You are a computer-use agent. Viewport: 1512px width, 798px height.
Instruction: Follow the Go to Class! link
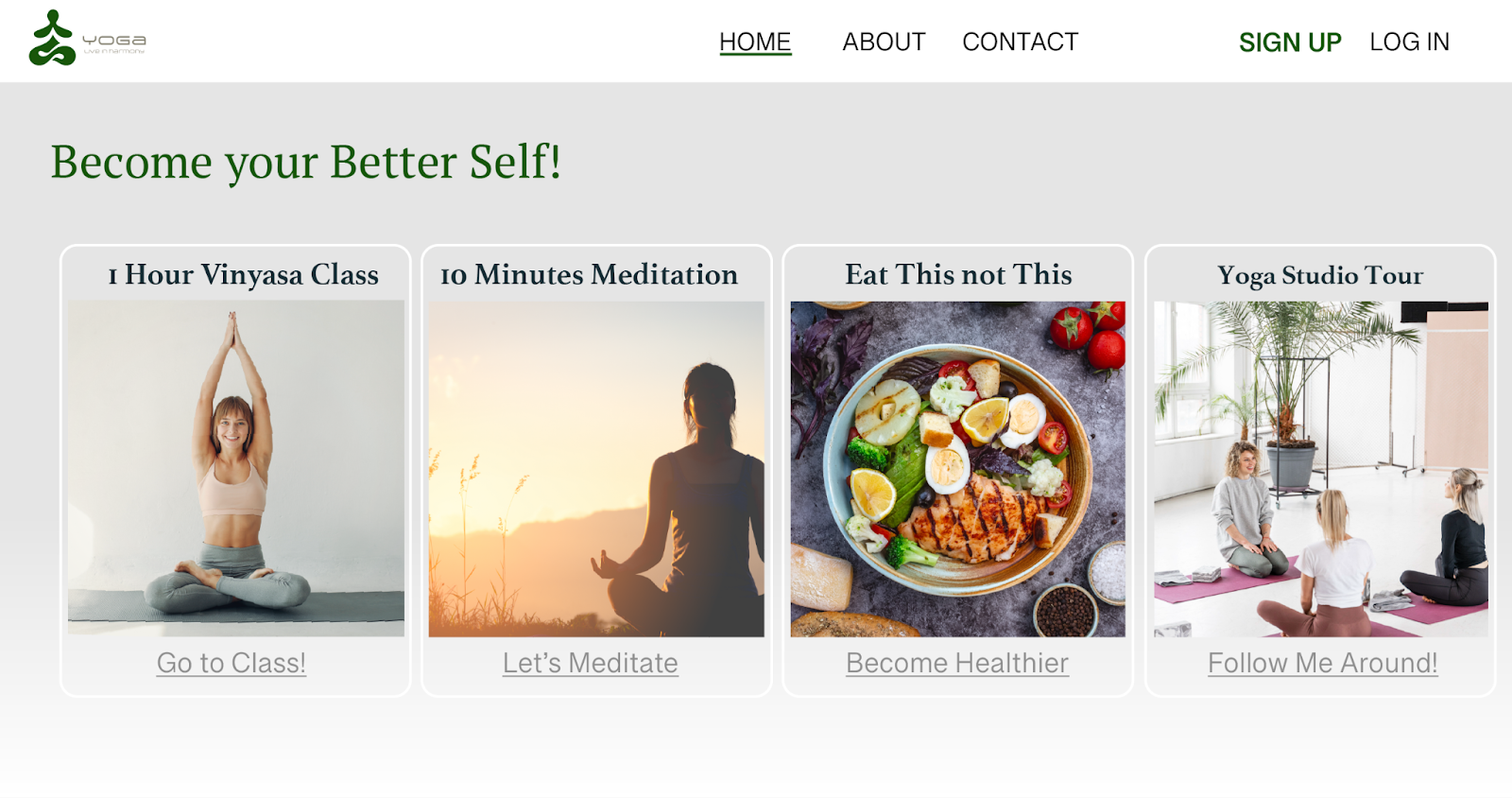coord(232,663)
